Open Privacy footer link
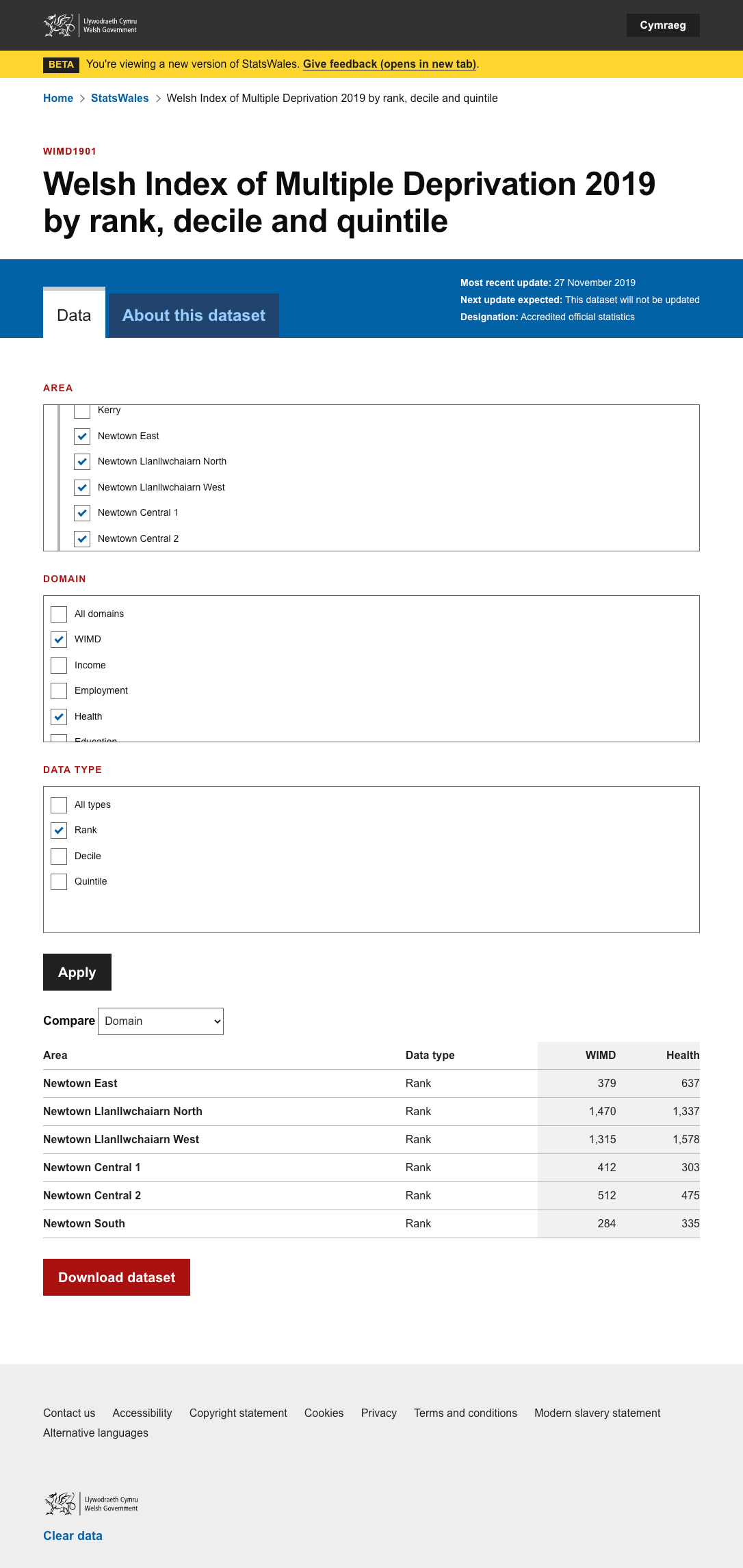The height and width of the screenshot is (1568, 743). pos(379,1413)
